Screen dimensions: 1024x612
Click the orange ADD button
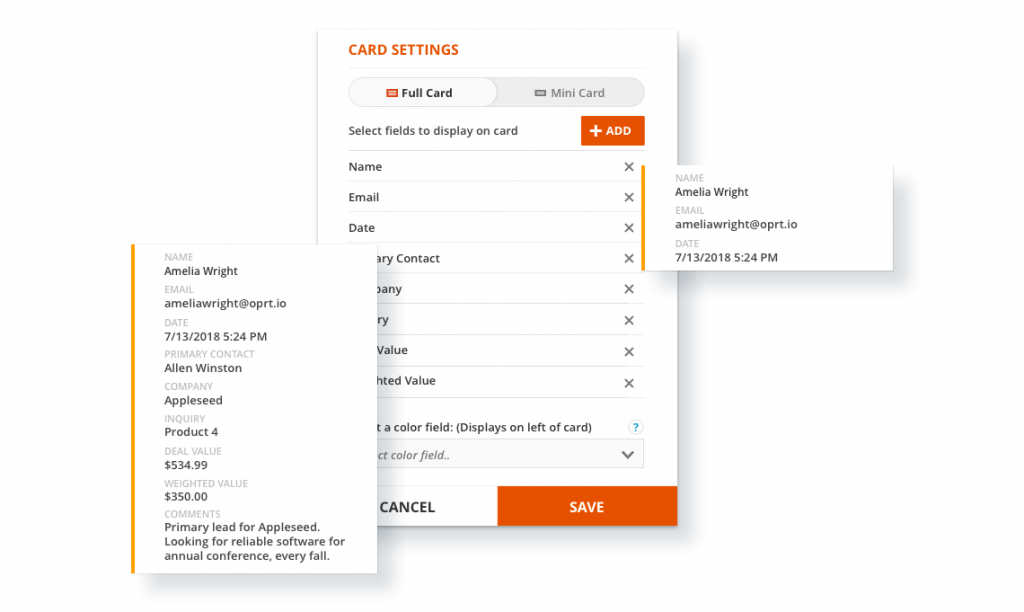(612, 131)
